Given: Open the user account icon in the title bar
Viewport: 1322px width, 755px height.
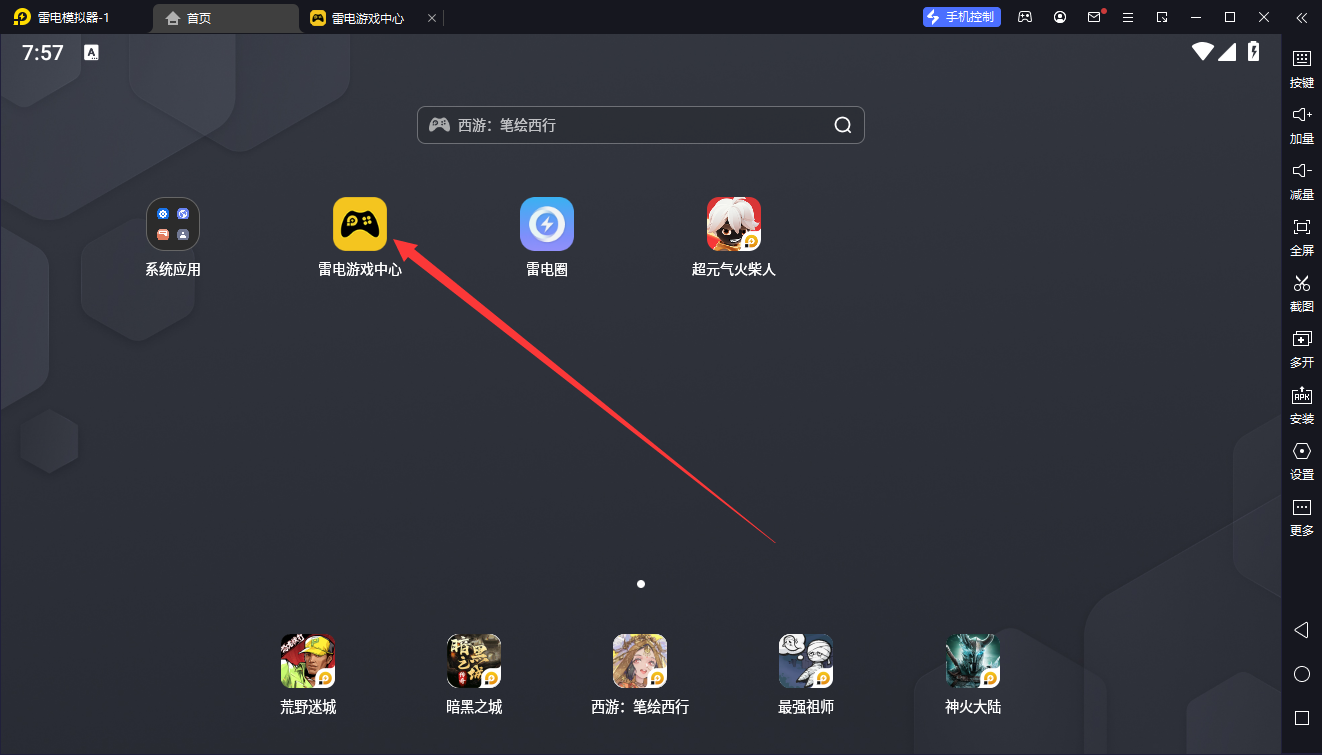Looking at the screenshot, I should [1060, 17].
